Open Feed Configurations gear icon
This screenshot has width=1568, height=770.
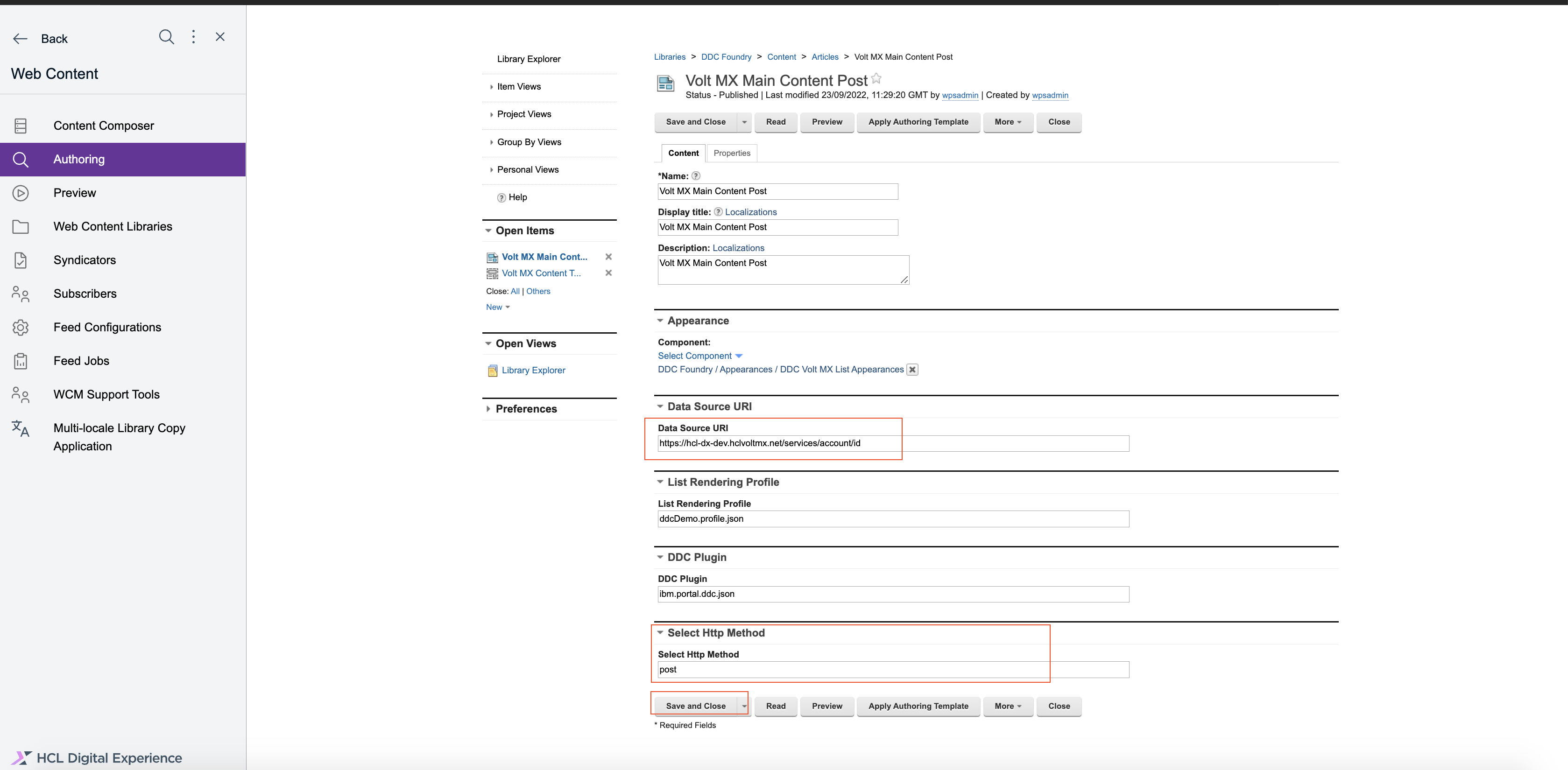point(21,327)
